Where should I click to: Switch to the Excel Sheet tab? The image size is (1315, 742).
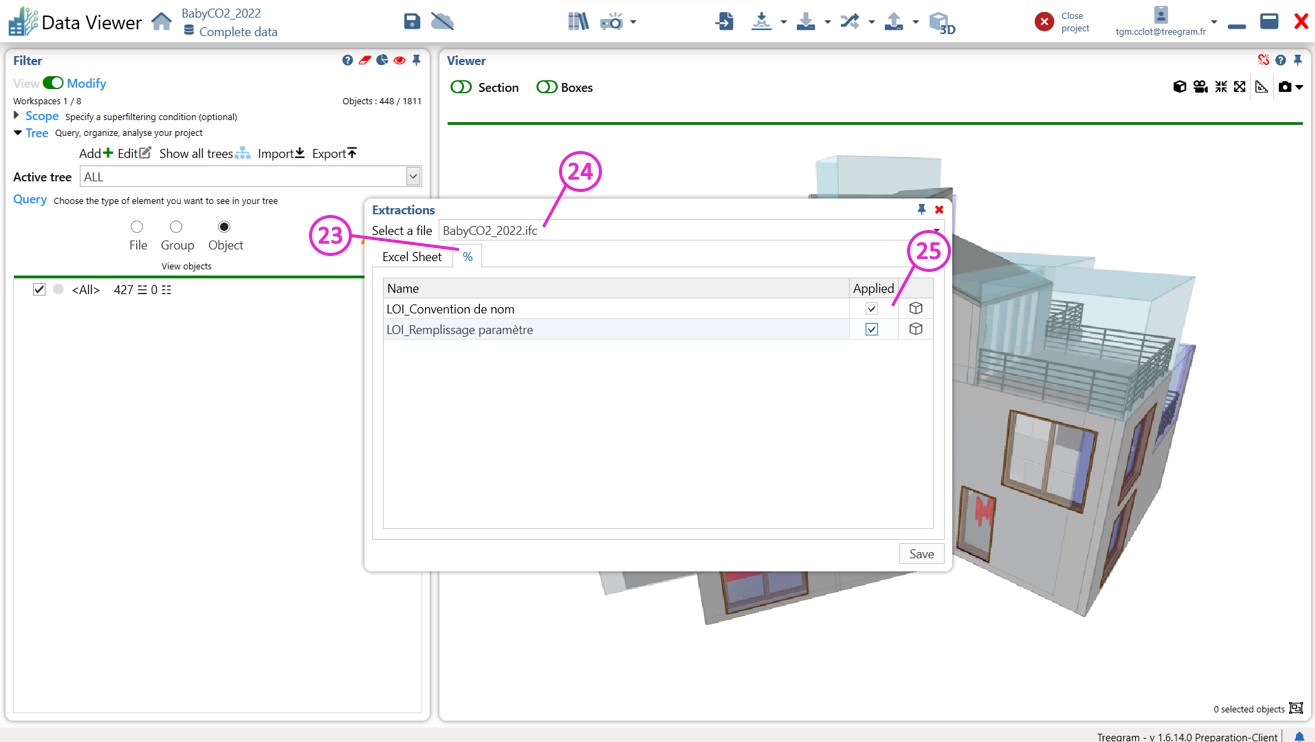pyautogui.click(x=411, y=257)
